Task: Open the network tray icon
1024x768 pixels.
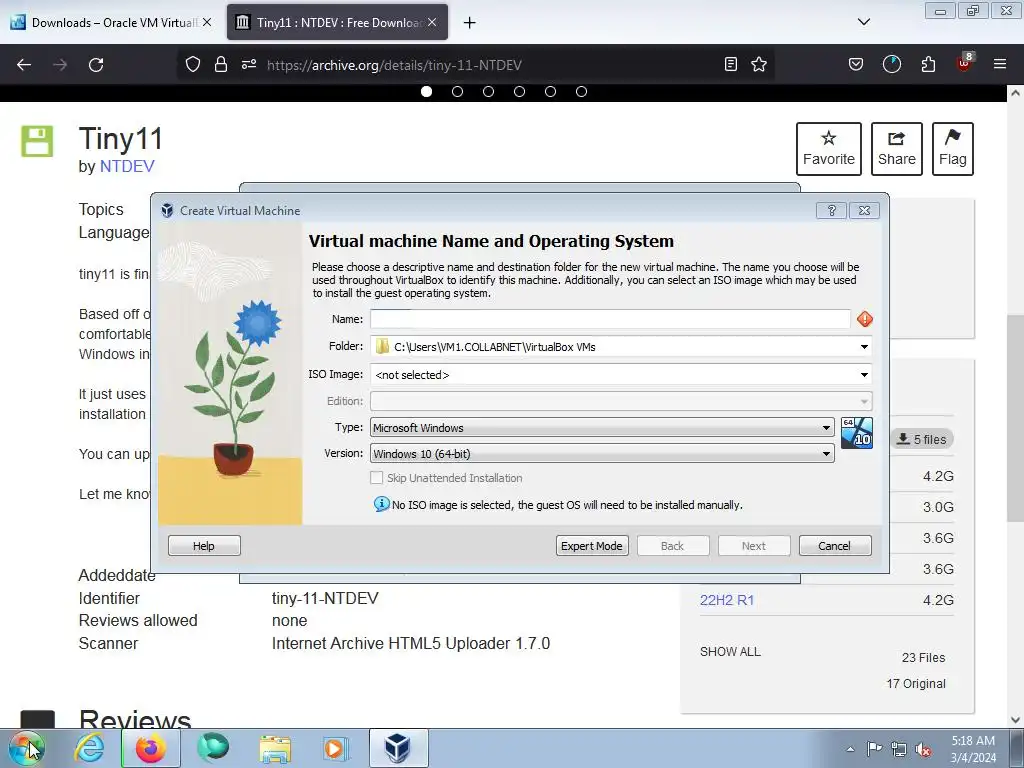Action: (x=899, y=749)
